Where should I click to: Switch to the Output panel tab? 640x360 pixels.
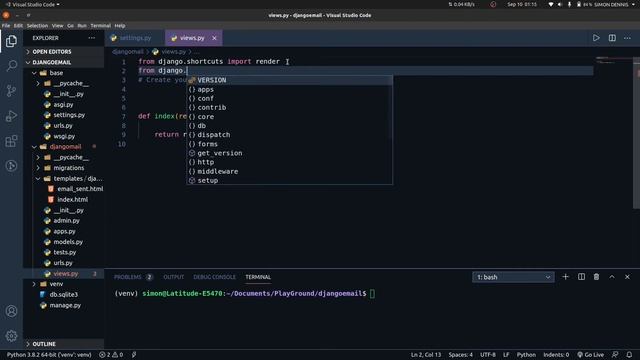(173, 277)
